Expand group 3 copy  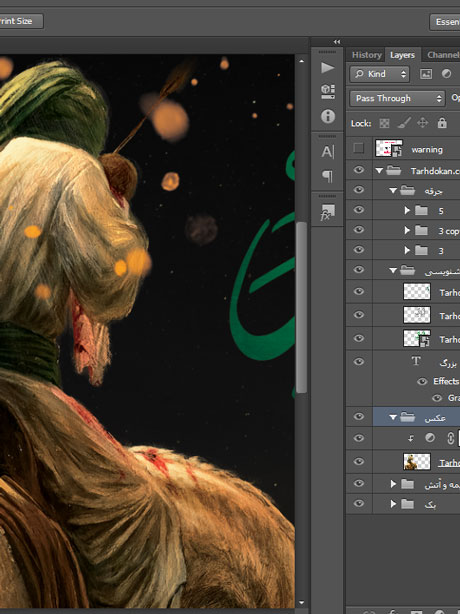coord(407,230)
